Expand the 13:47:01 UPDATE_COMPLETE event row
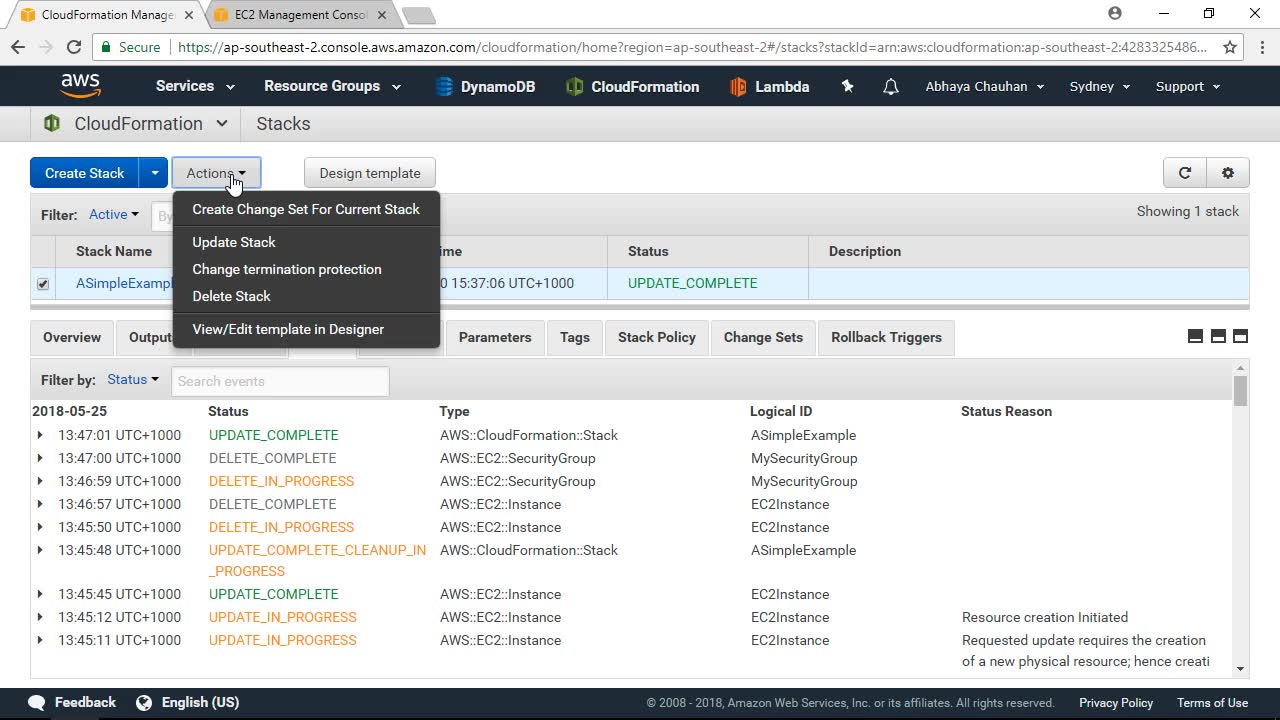This screenshot has height=720, width=1280. pyautogui.click(x=40, y=435)
